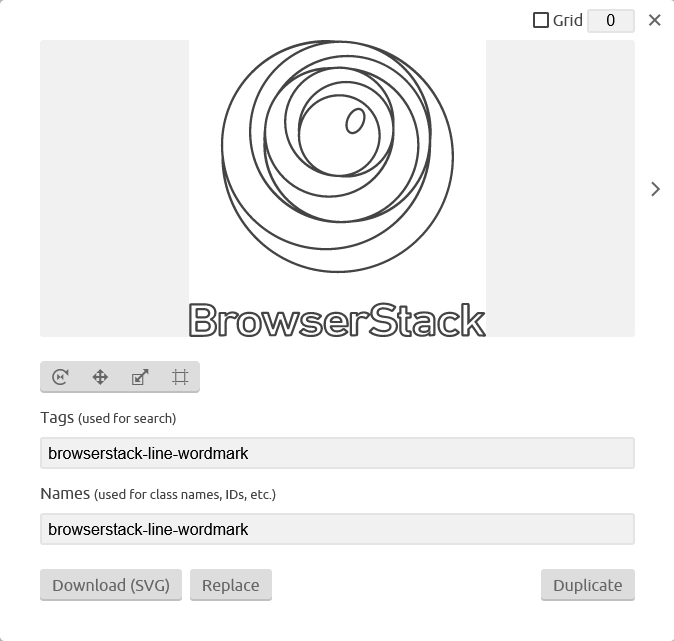Click the Replace button

[231, 585]
